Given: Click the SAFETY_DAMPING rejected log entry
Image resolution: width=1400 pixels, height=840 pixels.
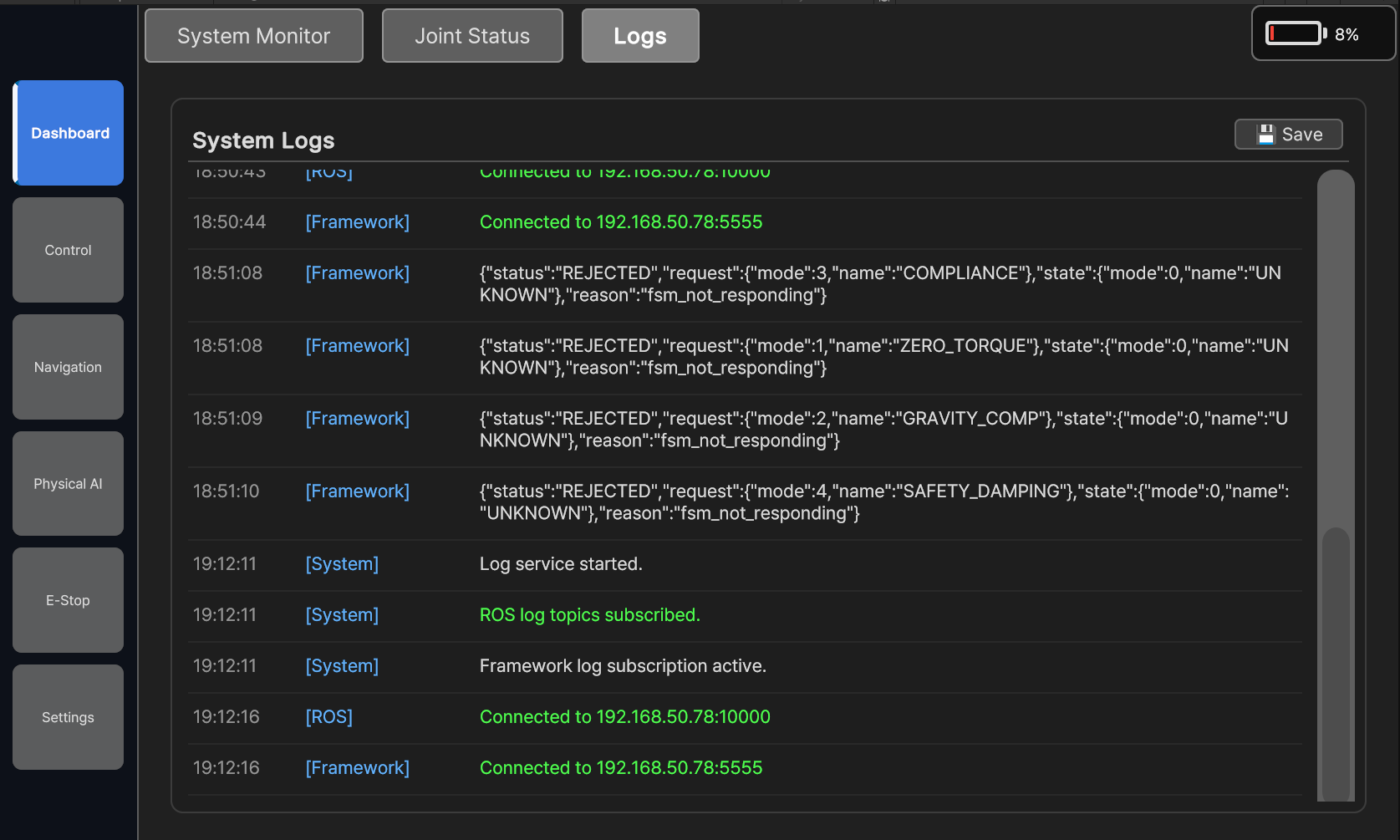Looking at the screenshot, I should point(883,502).
